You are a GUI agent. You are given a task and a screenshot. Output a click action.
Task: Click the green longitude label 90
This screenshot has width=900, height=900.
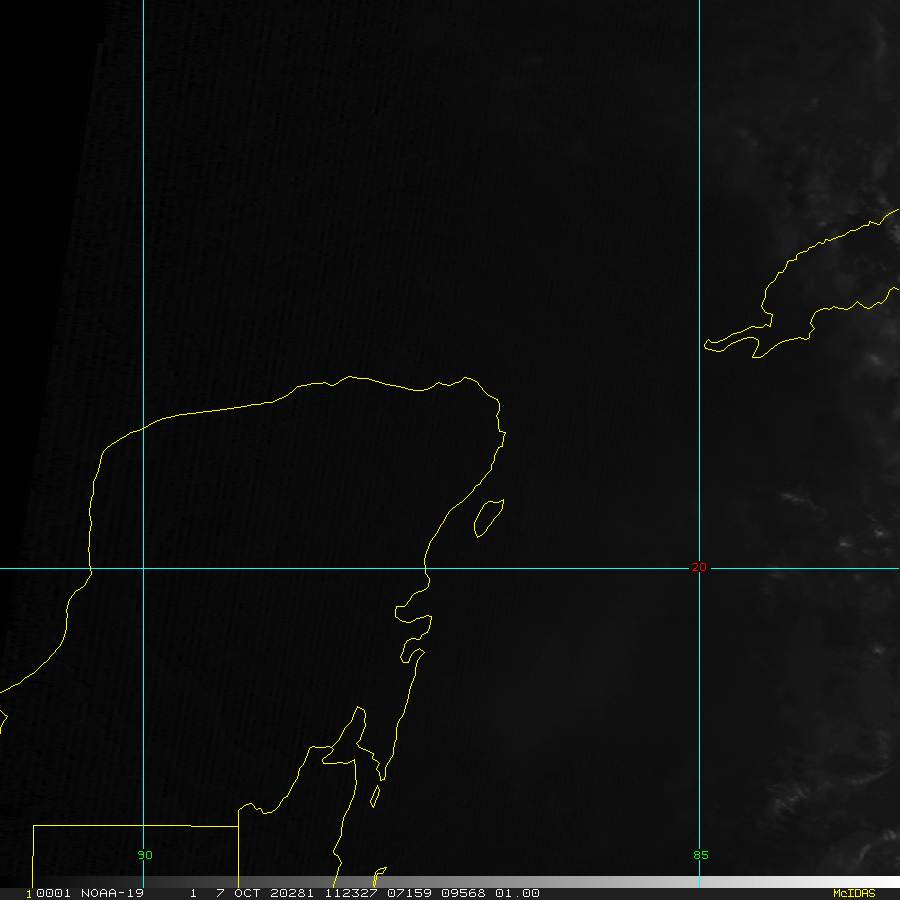pyautogui.click(x=145, y=855)
